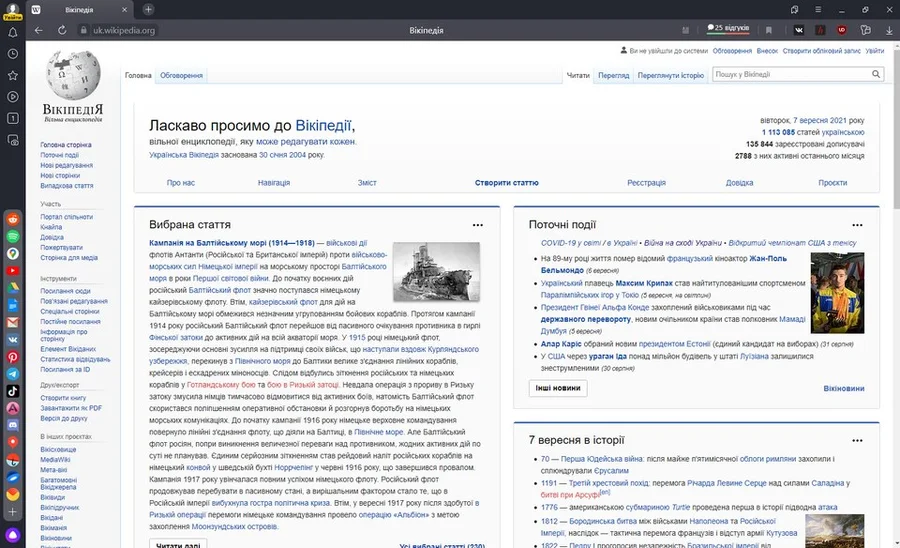Open Випадкова стаття in left menu
The width and height of the screenshot is (900, 548).
67,186
